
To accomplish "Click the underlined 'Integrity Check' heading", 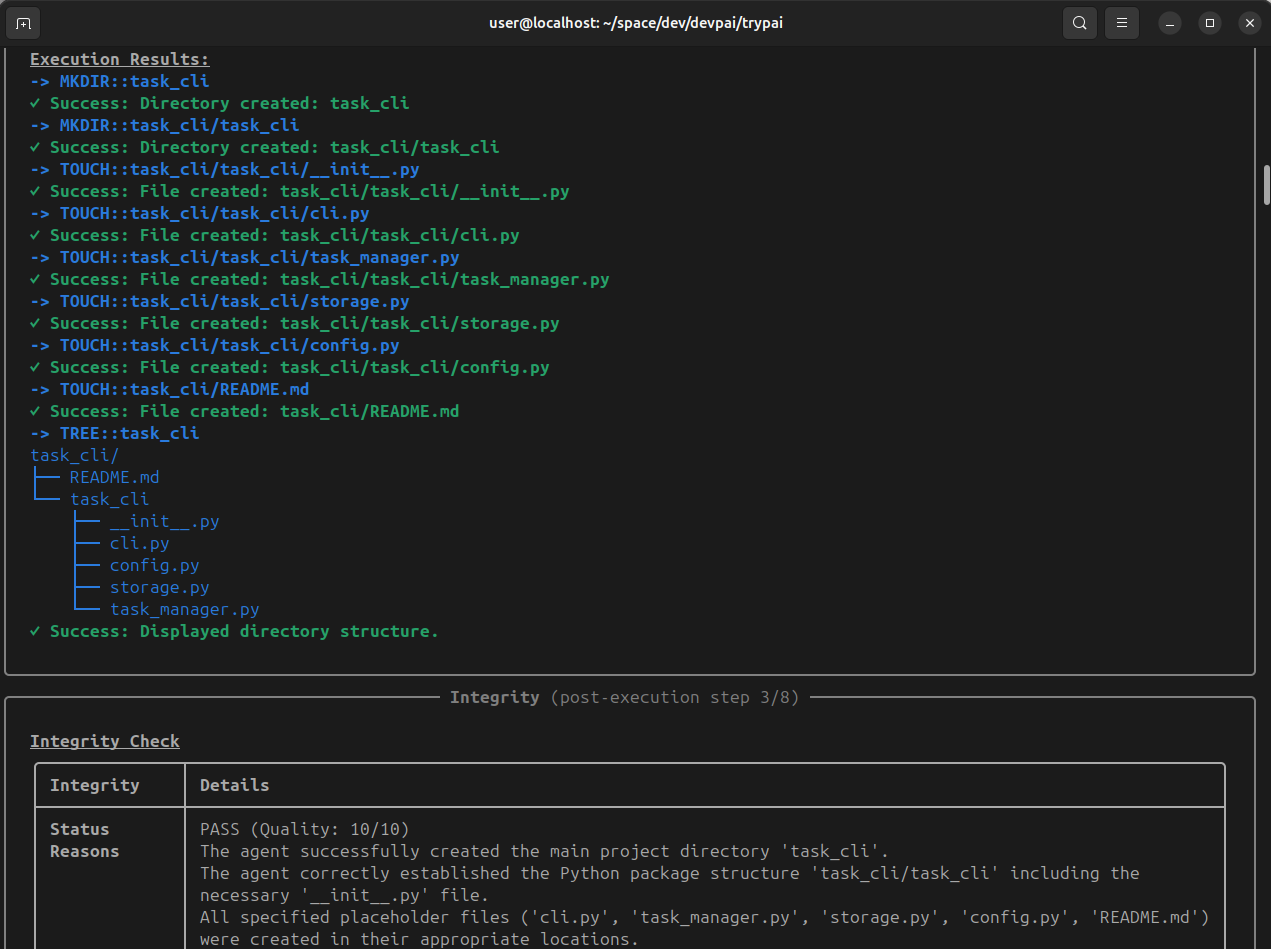I will point(105,741).
